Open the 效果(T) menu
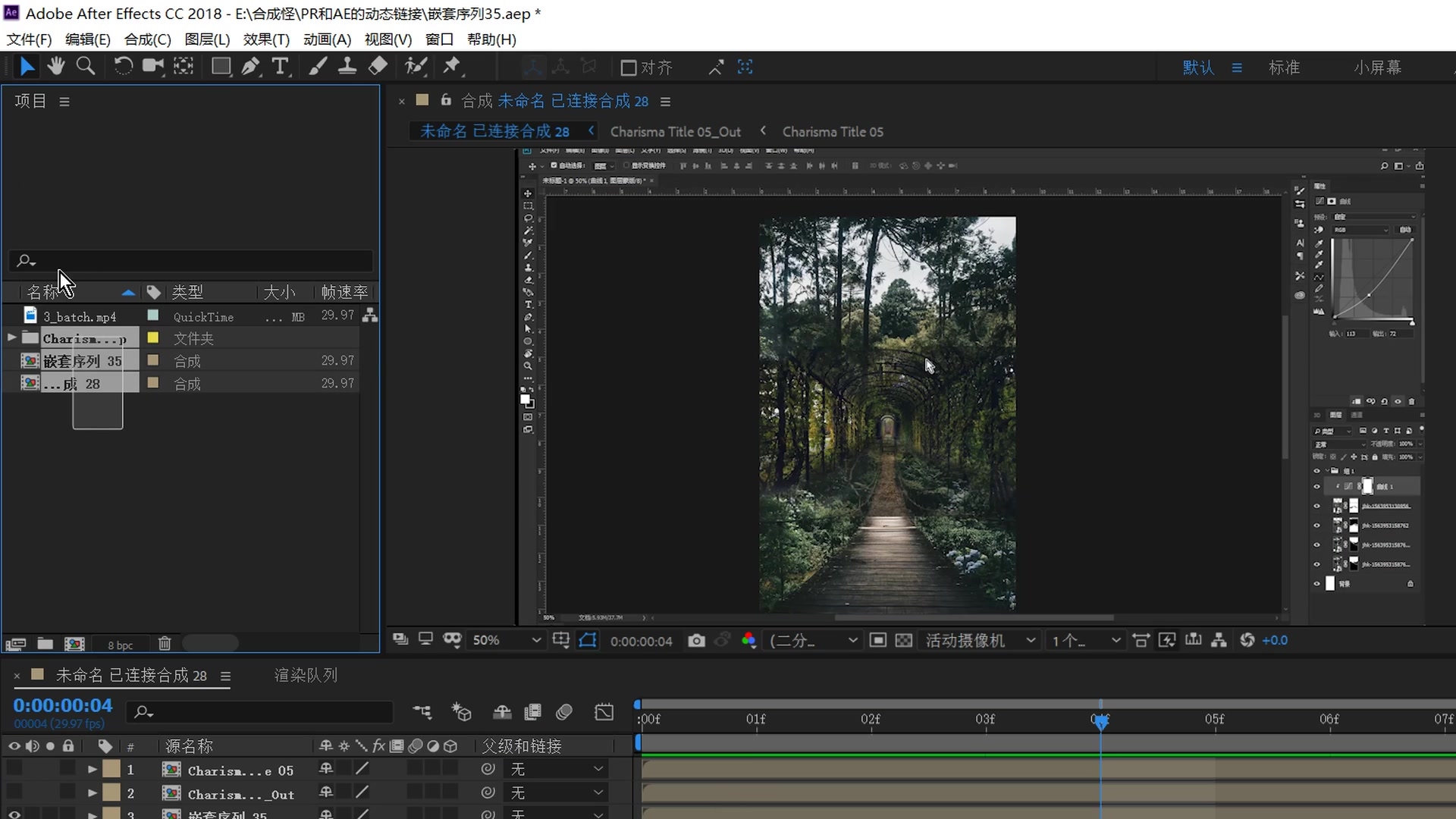The image size is (1456, 819). click(266, 39)
